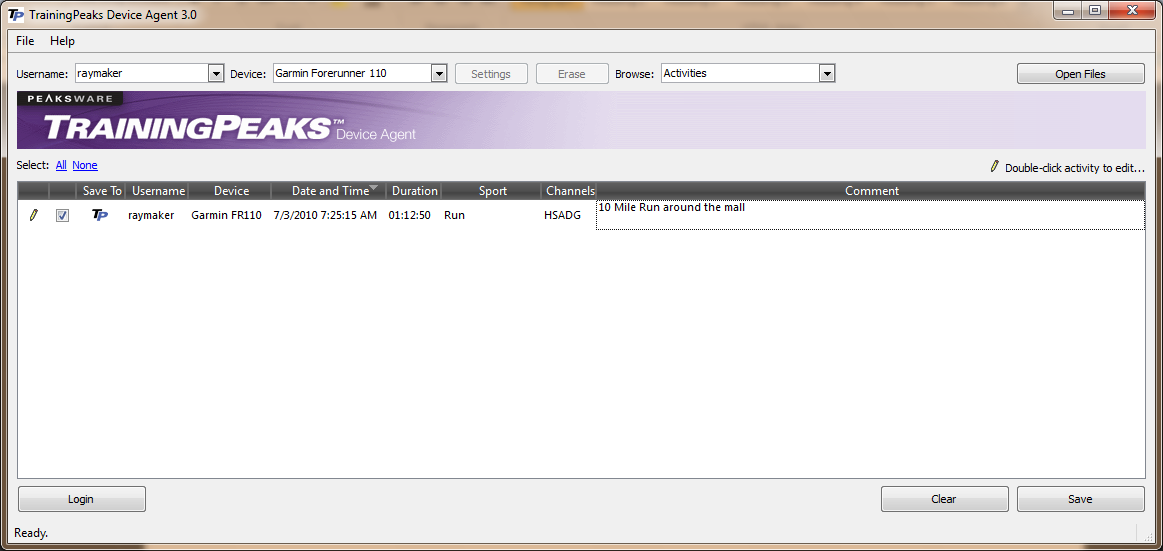Open the File menu

pyautogui.click(x=25, y=41)
